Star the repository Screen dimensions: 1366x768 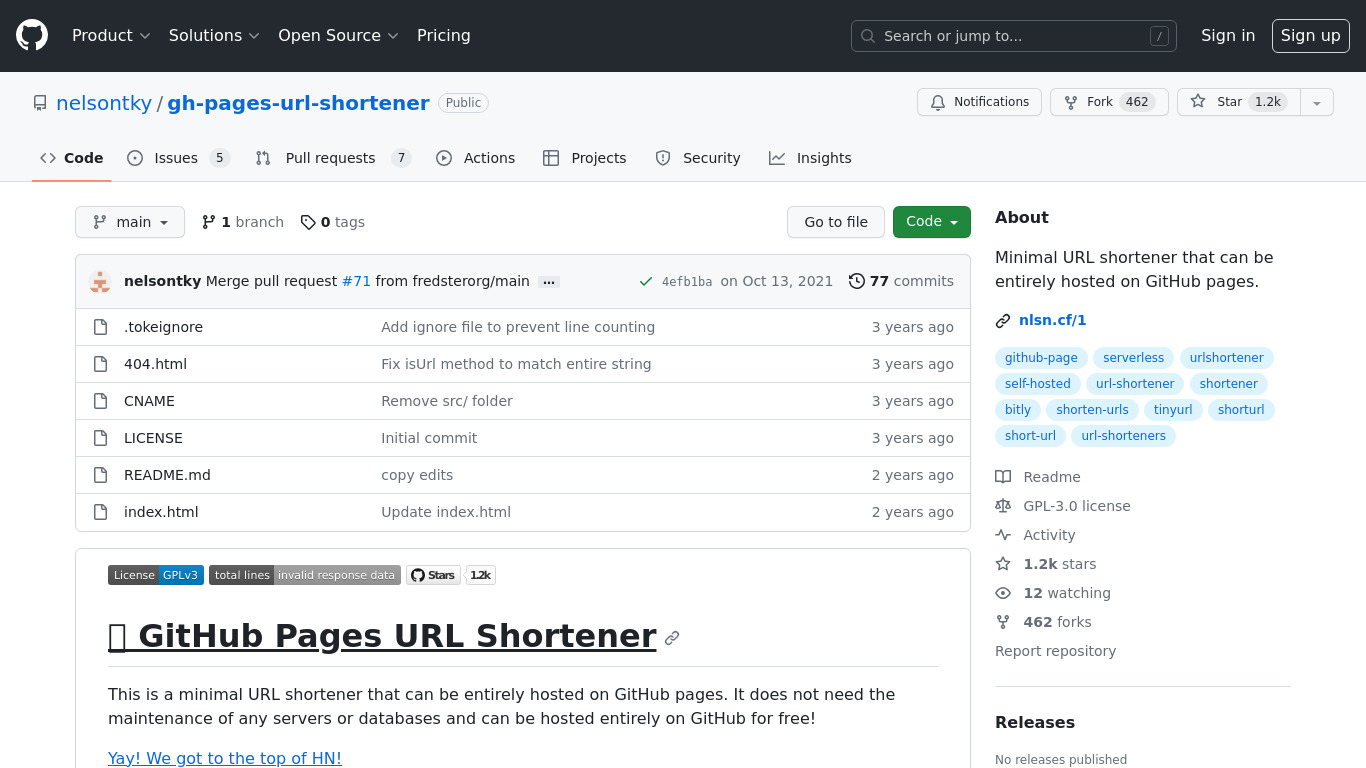point(1239,102)
